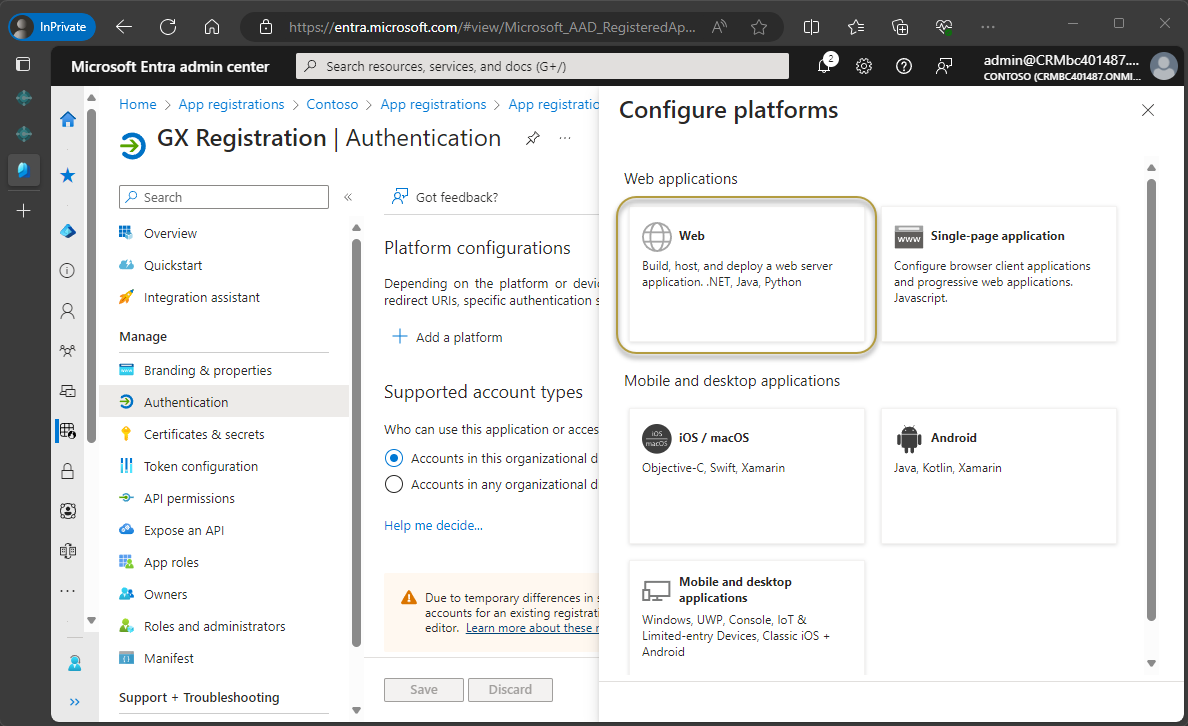Select the Users icon in the left icon bar

[x=67, y=310]
